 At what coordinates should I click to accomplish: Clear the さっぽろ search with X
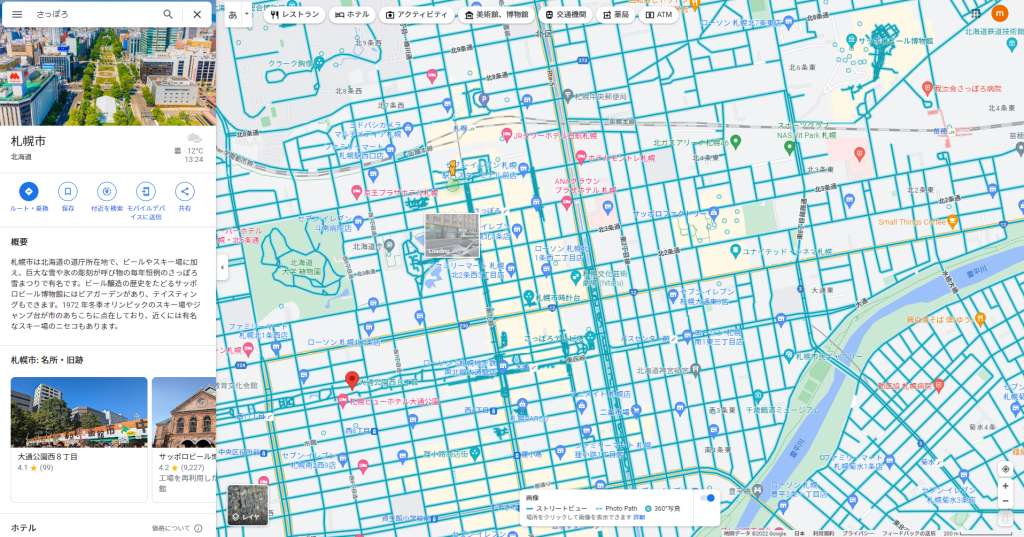[197, 14]
